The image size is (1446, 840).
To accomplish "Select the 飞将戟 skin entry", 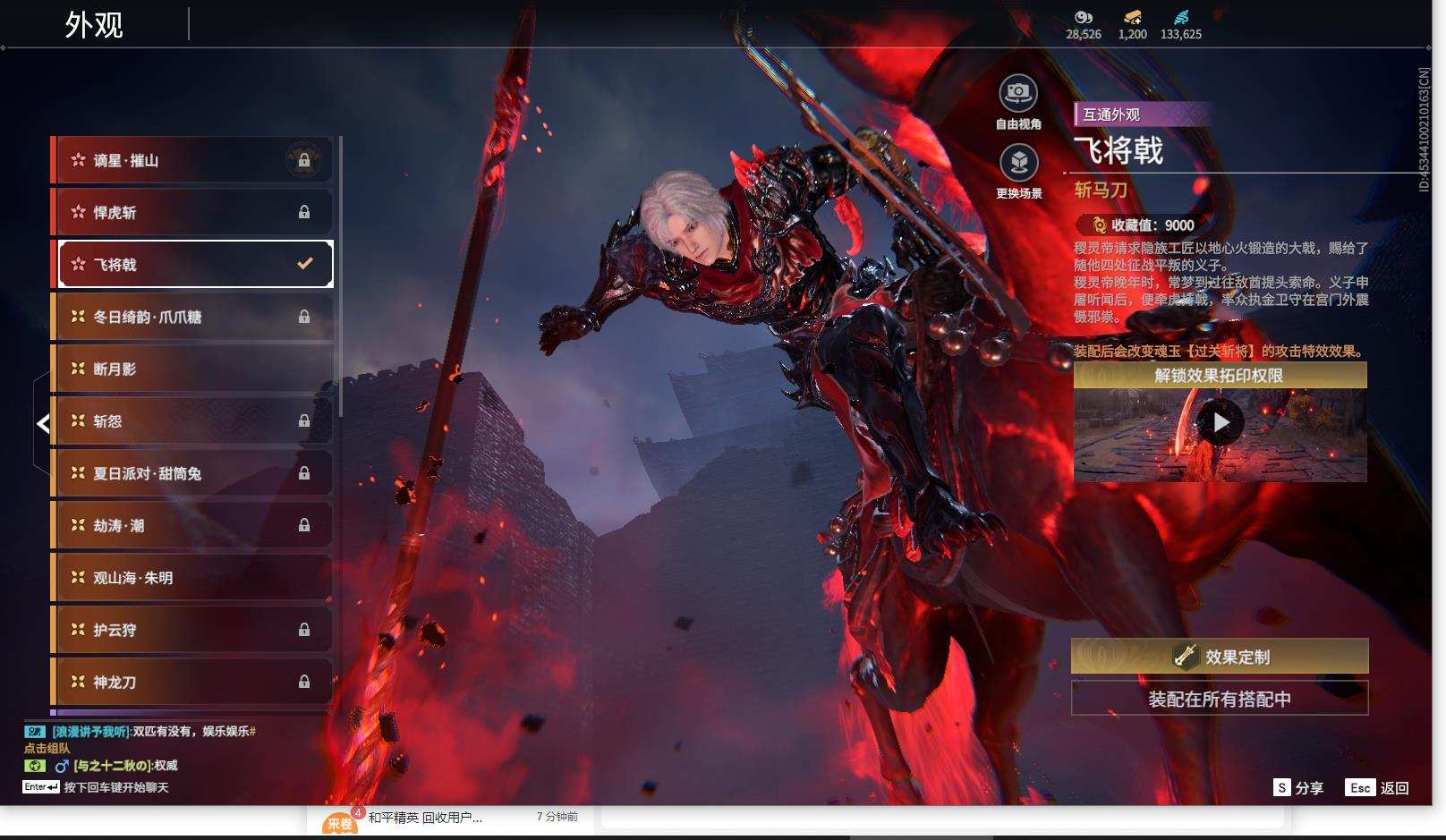I will click(x=192, y=264).
